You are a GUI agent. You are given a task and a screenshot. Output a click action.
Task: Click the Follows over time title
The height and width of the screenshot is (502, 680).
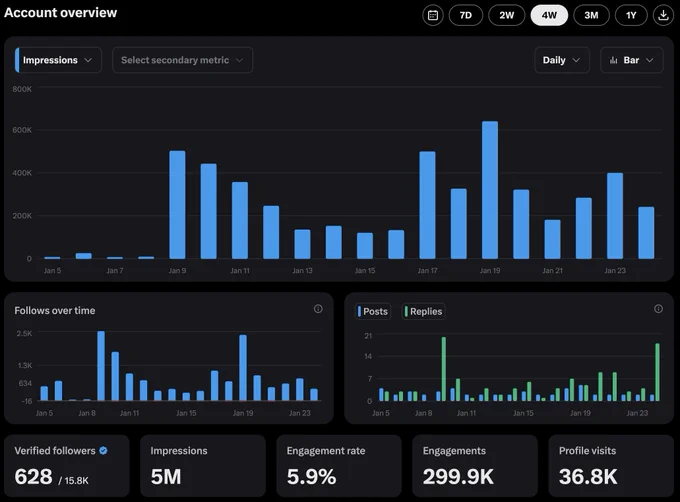click(55, 310)
